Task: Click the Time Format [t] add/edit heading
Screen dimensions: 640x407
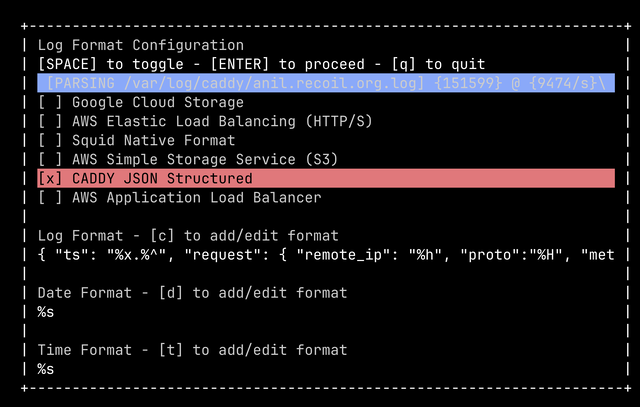Action: pyautogui.click(x=192, y=350)
